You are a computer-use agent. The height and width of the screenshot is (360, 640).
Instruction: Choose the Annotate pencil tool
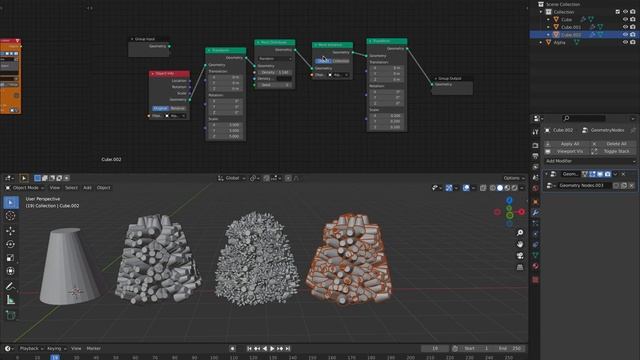pos(11,286)
